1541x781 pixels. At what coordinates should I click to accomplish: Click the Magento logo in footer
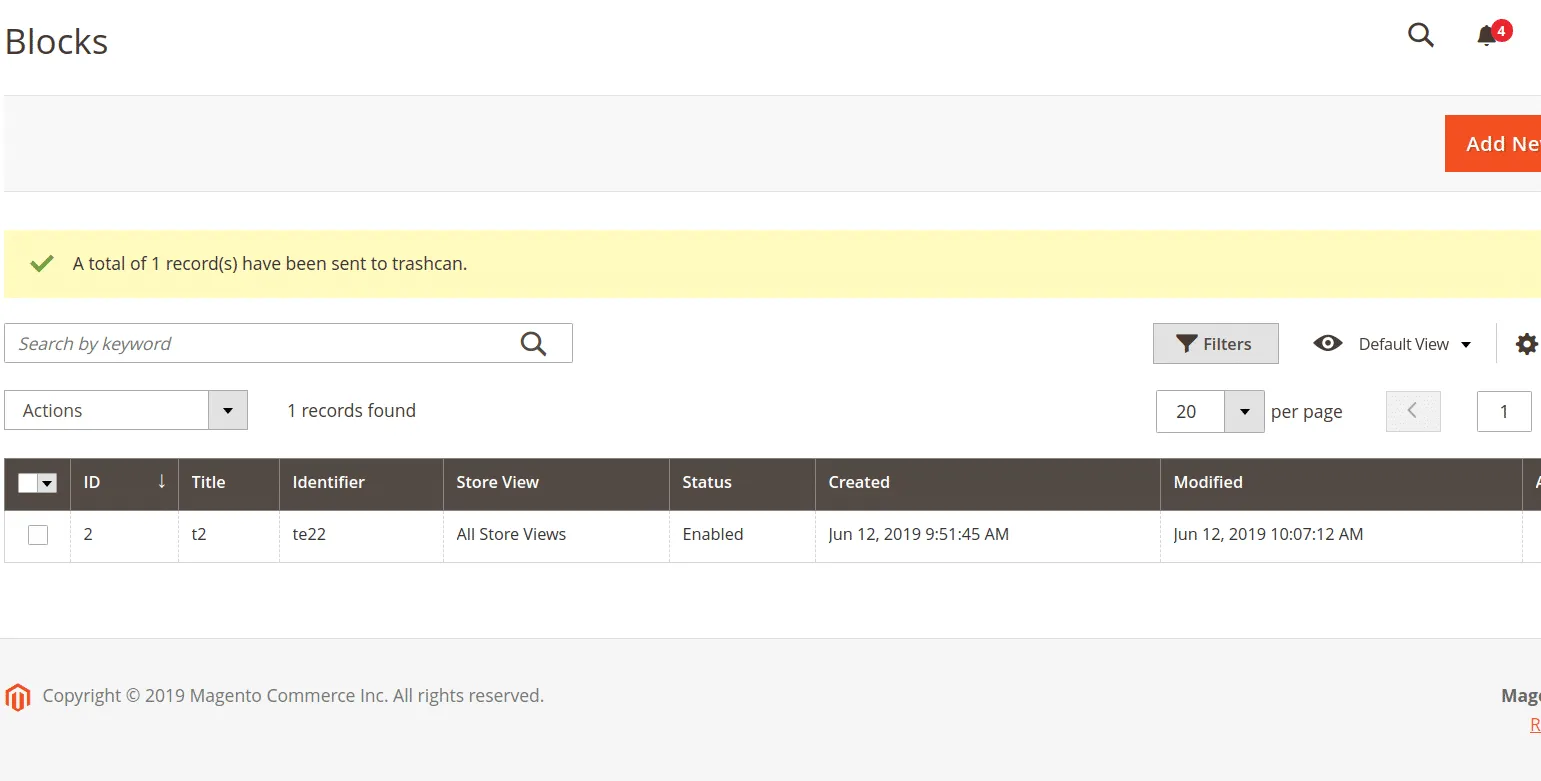tap(18, 697)
